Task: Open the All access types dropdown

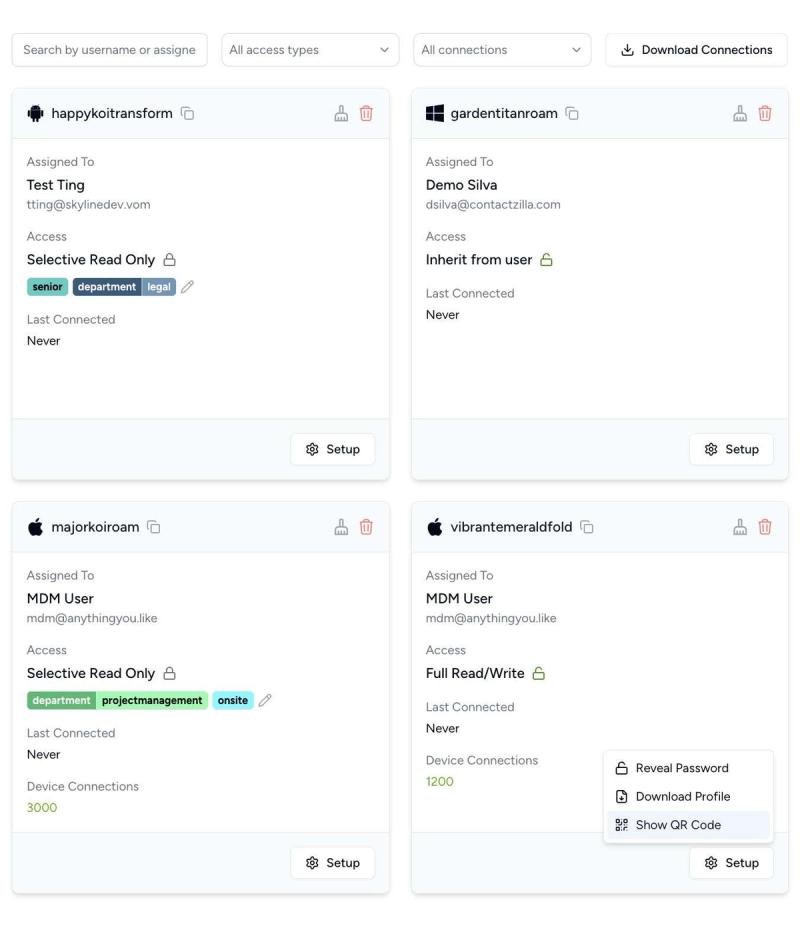Action: pyautogui.click(x=310, y=49)
